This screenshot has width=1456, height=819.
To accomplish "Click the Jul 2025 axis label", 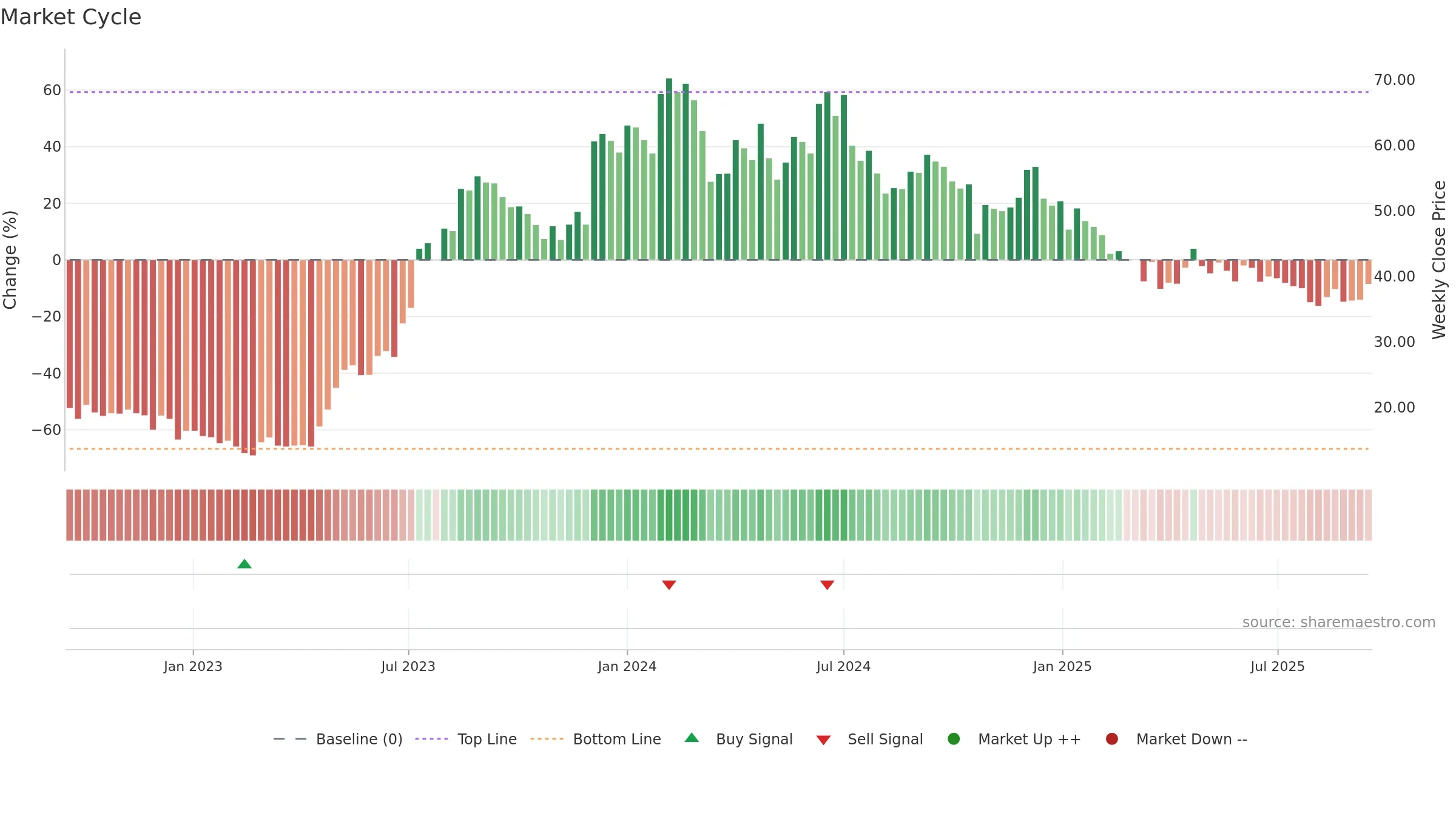I will pos(1278,666).
